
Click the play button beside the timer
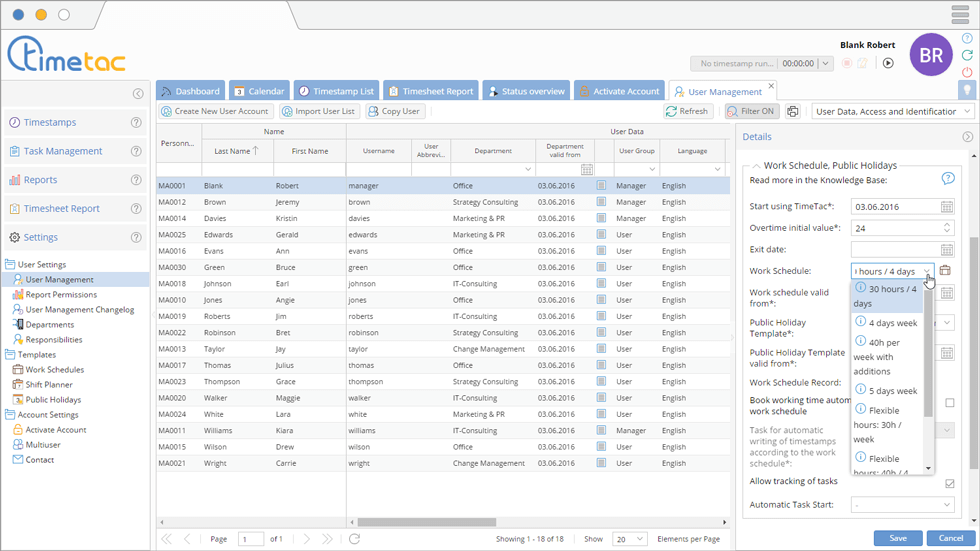887,63
